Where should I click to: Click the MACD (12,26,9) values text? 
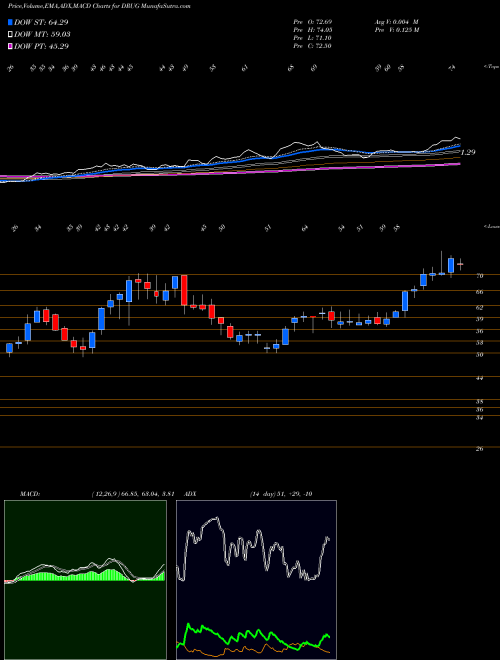pos(133,494)
